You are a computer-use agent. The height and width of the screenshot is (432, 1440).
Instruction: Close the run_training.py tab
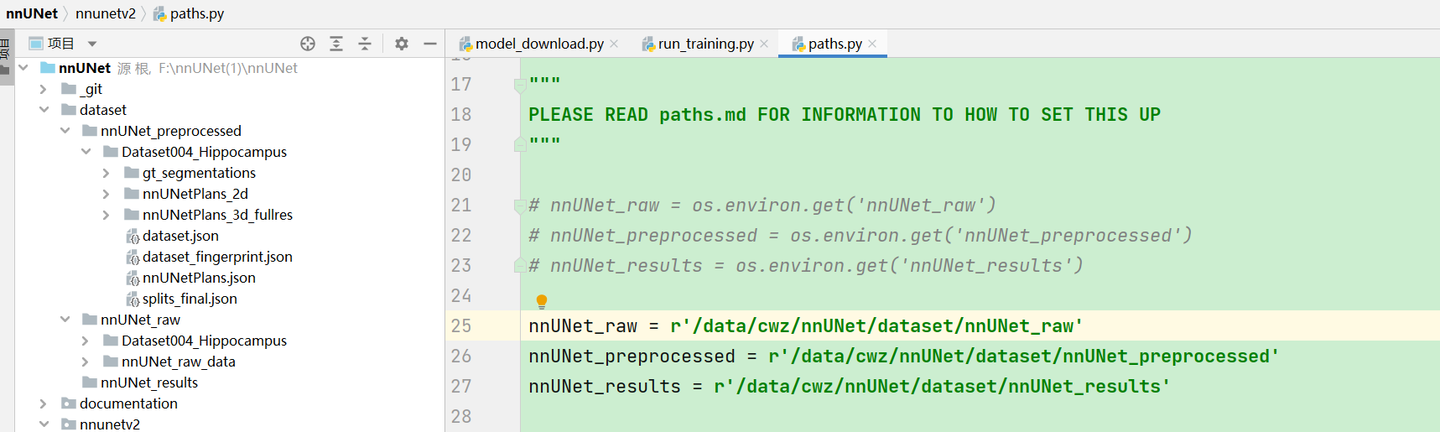click(764, 44)
